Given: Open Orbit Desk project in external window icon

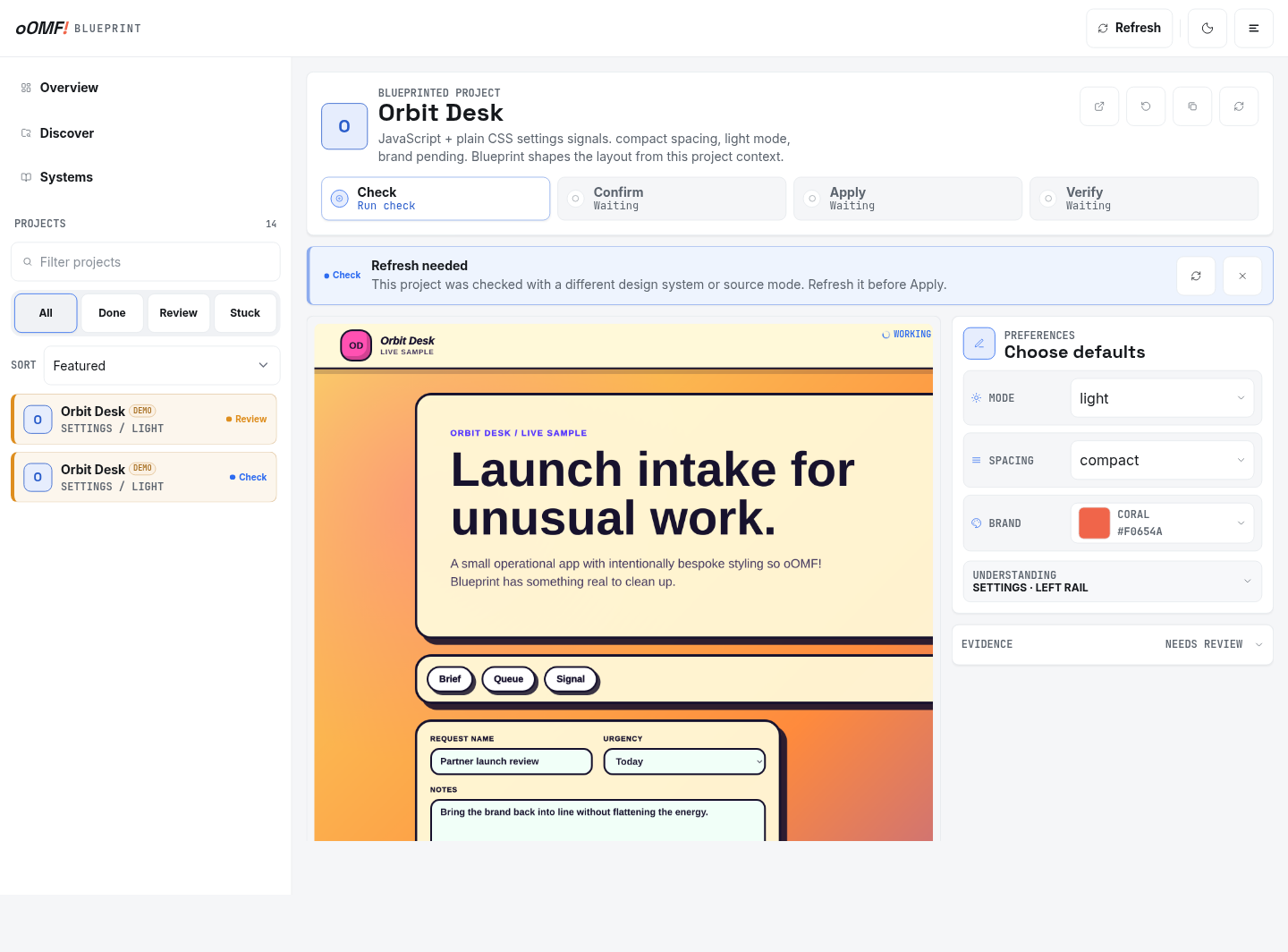Looking at the screenshot, I should coord(1099,106).
